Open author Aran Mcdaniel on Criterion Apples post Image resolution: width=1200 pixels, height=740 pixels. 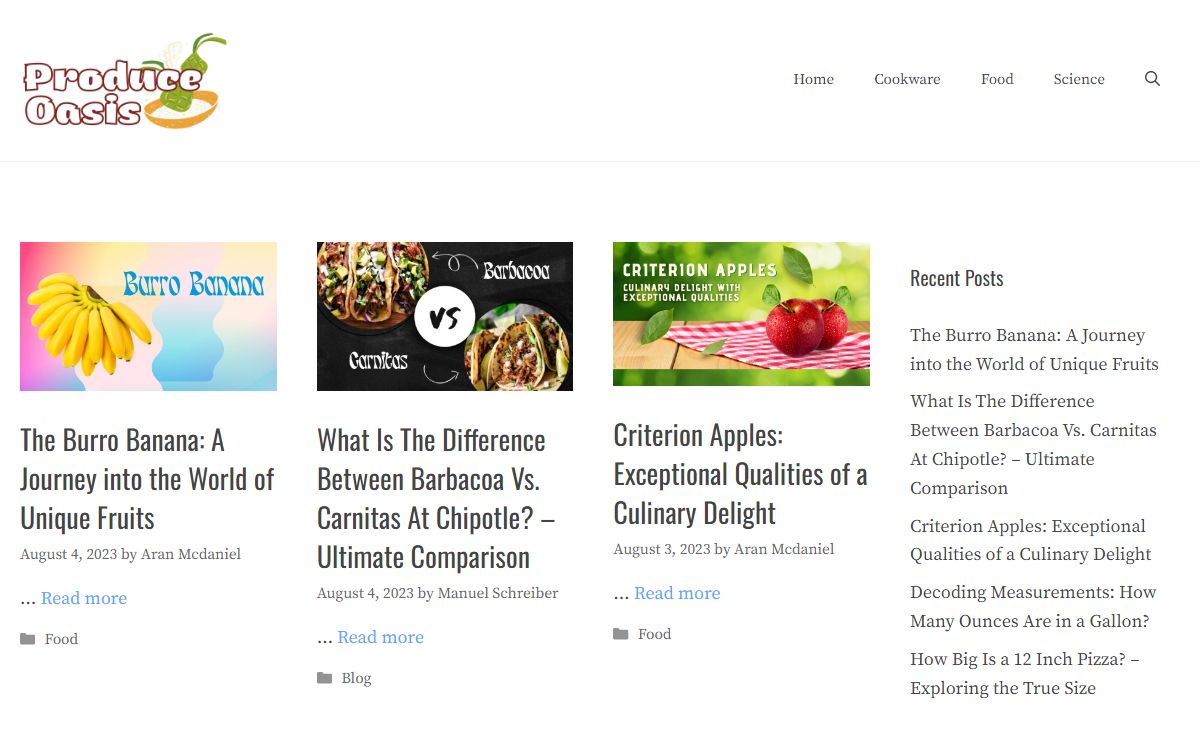point(784,549)
